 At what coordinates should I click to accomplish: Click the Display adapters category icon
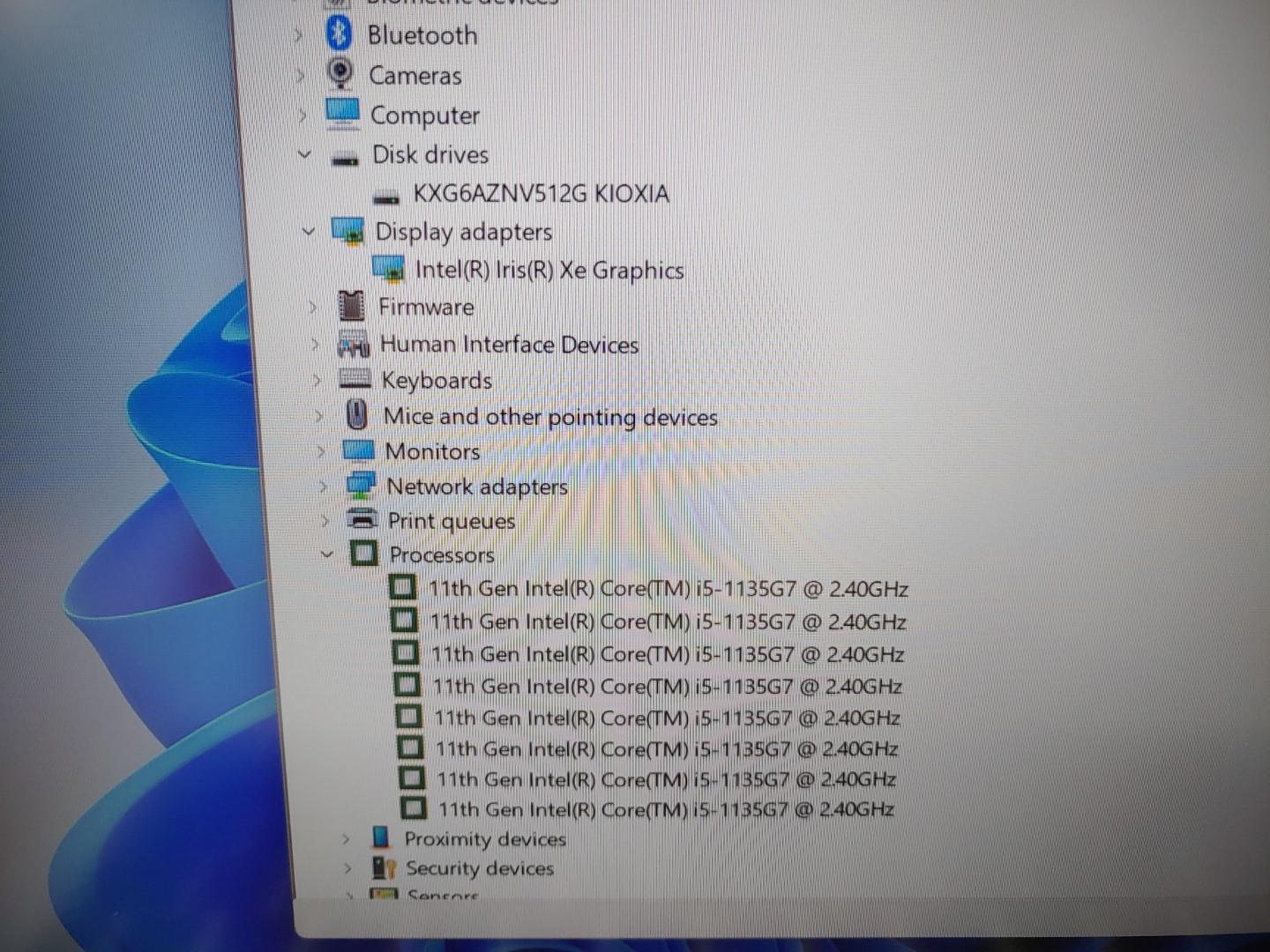pyautogui.click(x=347, y=231)
